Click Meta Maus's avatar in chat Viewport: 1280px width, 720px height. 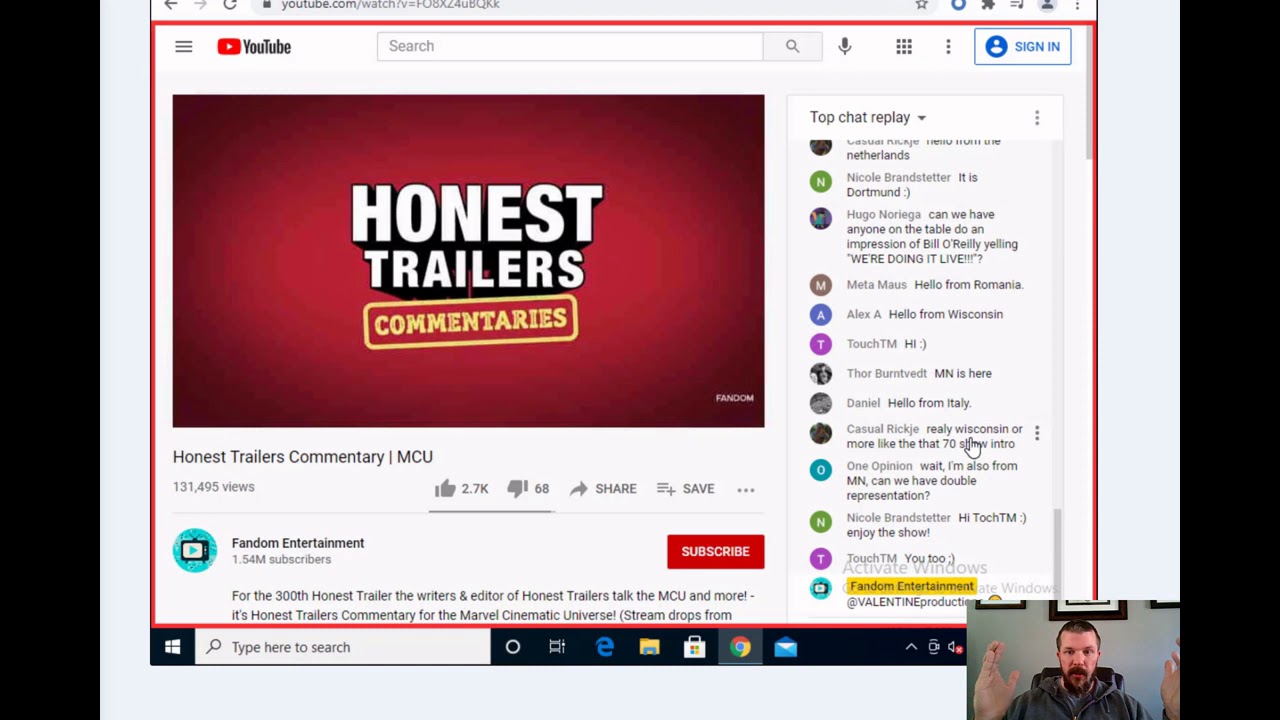pos(821,285)
